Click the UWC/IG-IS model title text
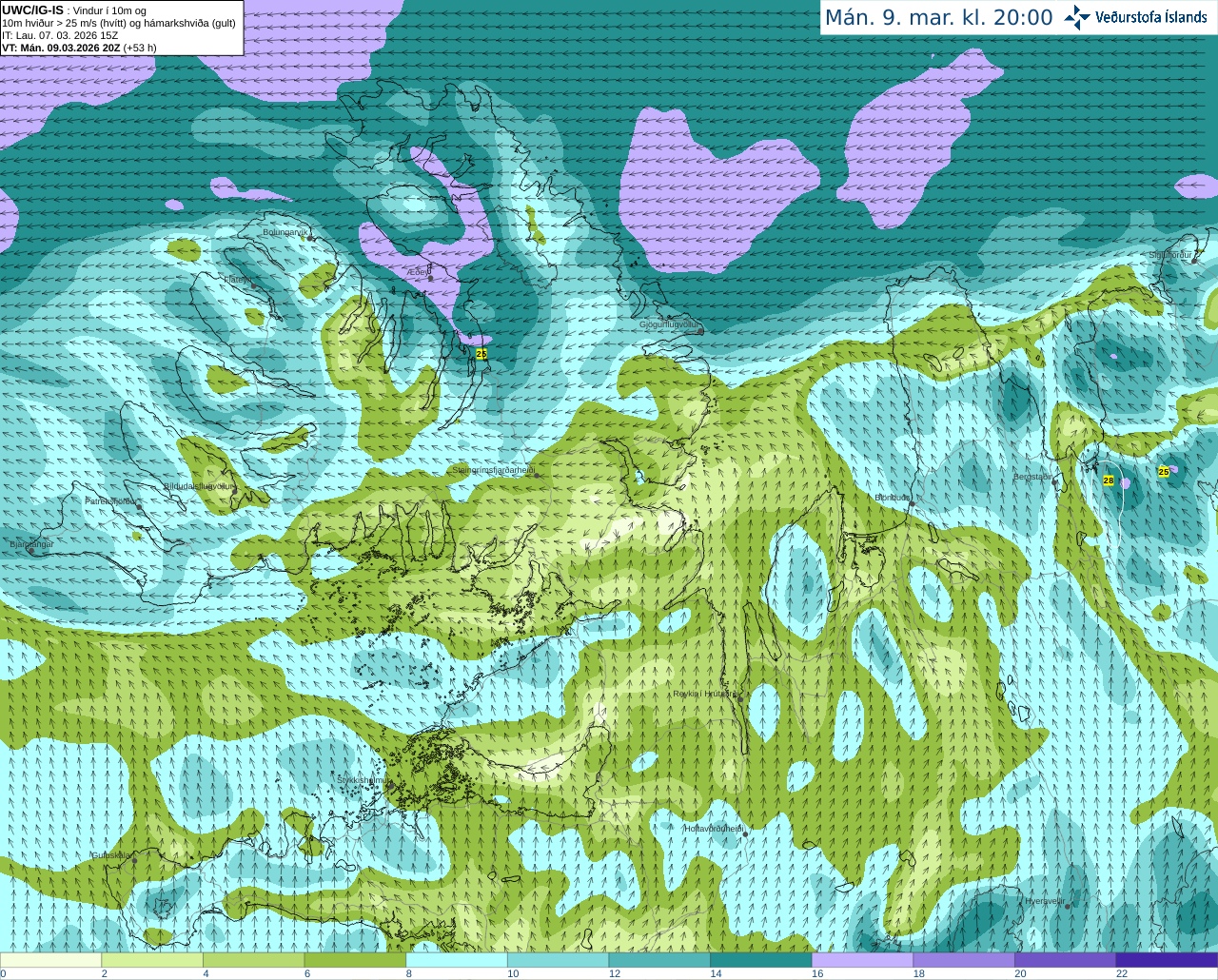 coord(32,10)
